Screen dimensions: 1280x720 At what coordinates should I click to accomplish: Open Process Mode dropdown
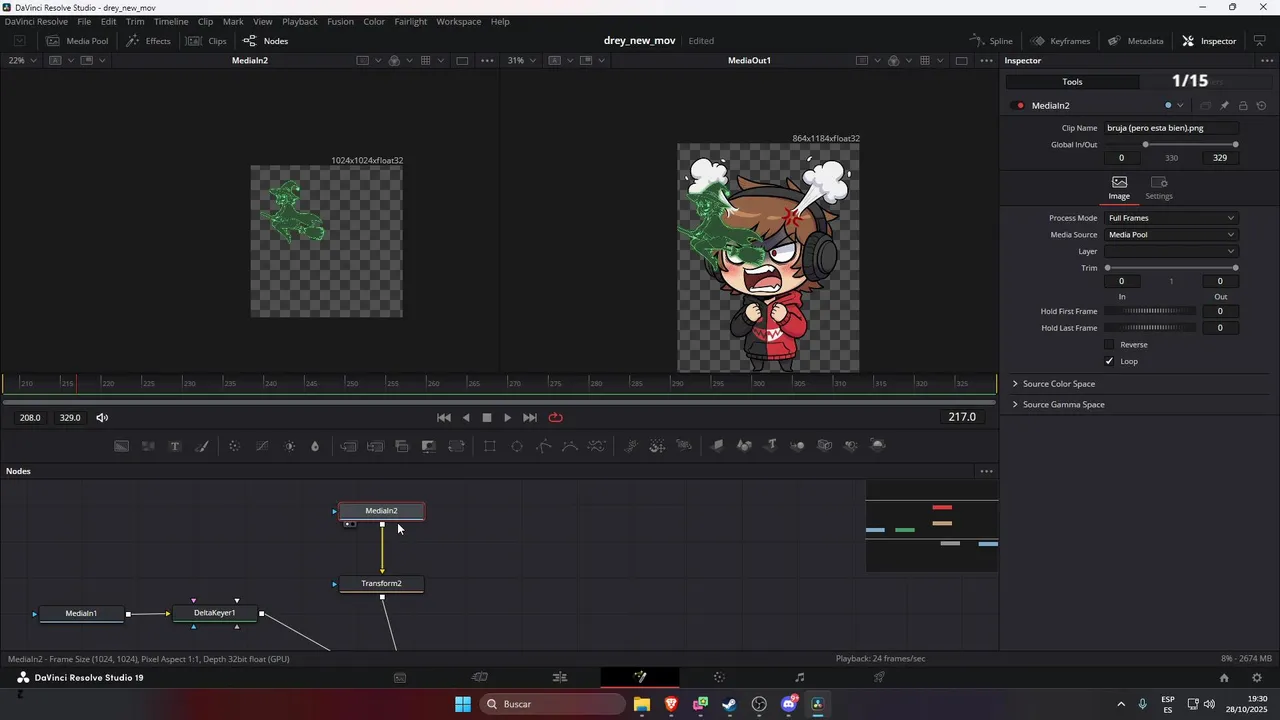coord(1171,218)
